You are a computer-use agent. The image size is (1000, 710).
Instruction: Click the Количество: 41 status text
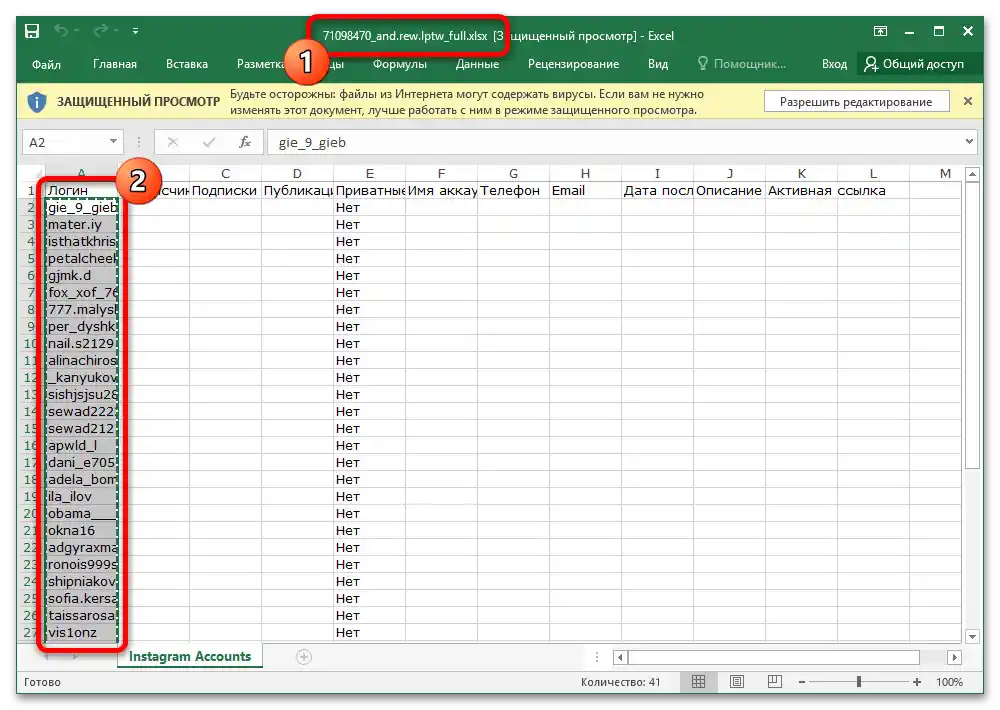pyautogui.click(x=621, y=682)
